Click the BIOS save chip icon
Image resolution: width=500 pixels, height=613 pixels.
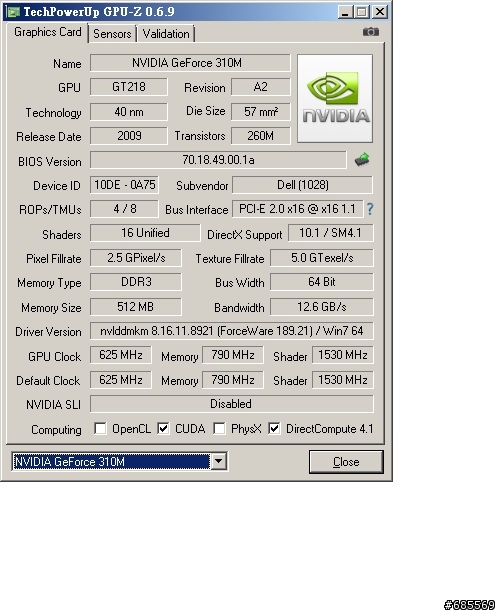[x=362, y=160]
